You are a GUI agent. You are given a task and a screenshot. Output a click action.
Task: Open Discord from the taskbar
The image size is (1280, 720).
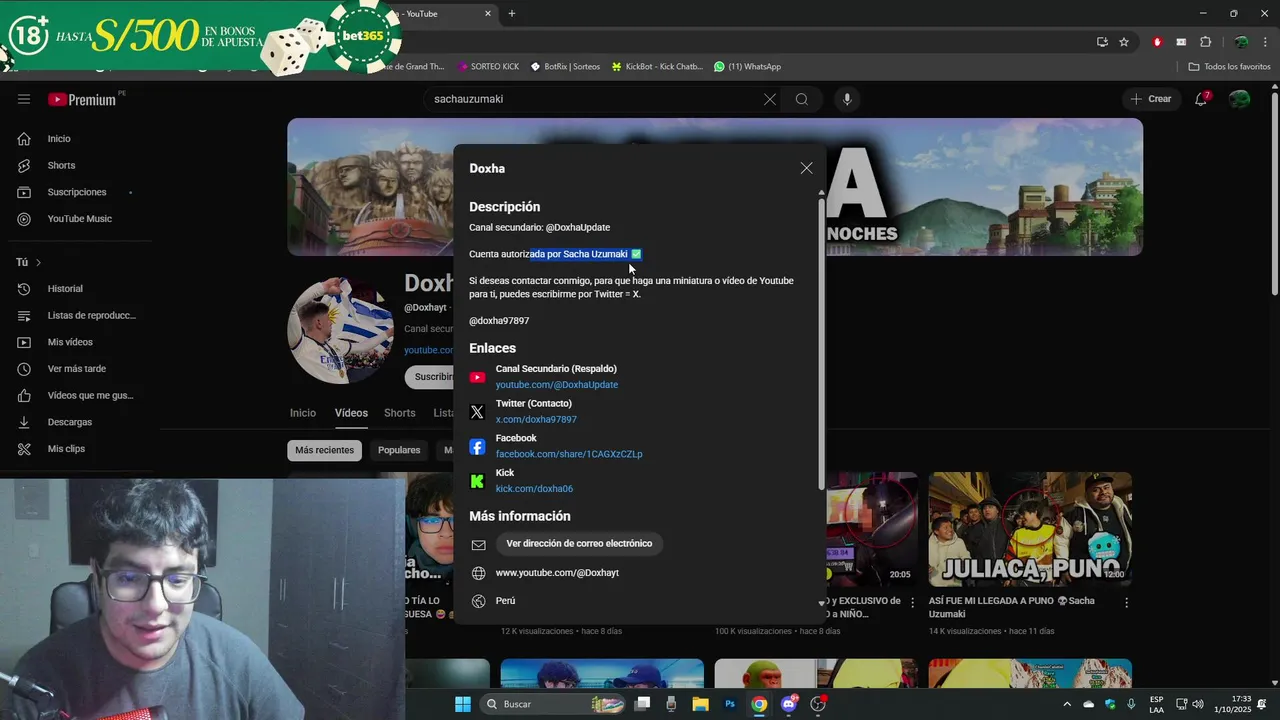pyautogui.click(x=789, y=704)
